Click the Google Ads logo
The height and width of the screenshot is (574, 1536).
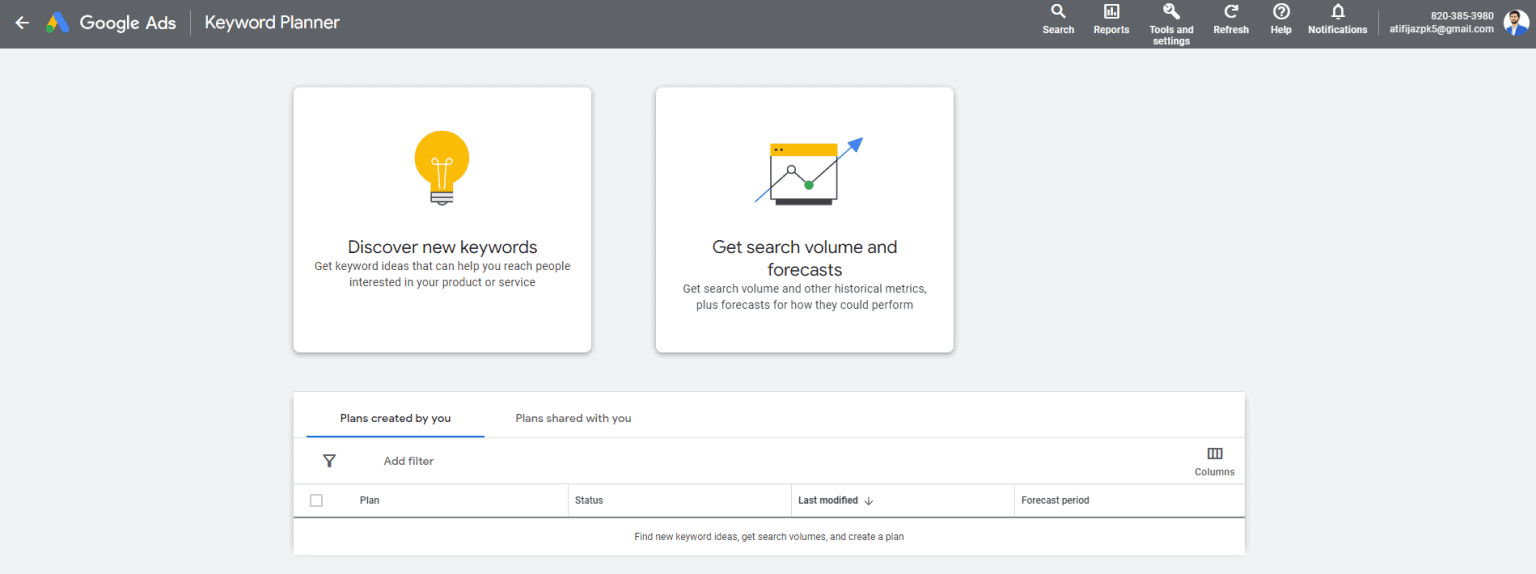click(58, 23)
